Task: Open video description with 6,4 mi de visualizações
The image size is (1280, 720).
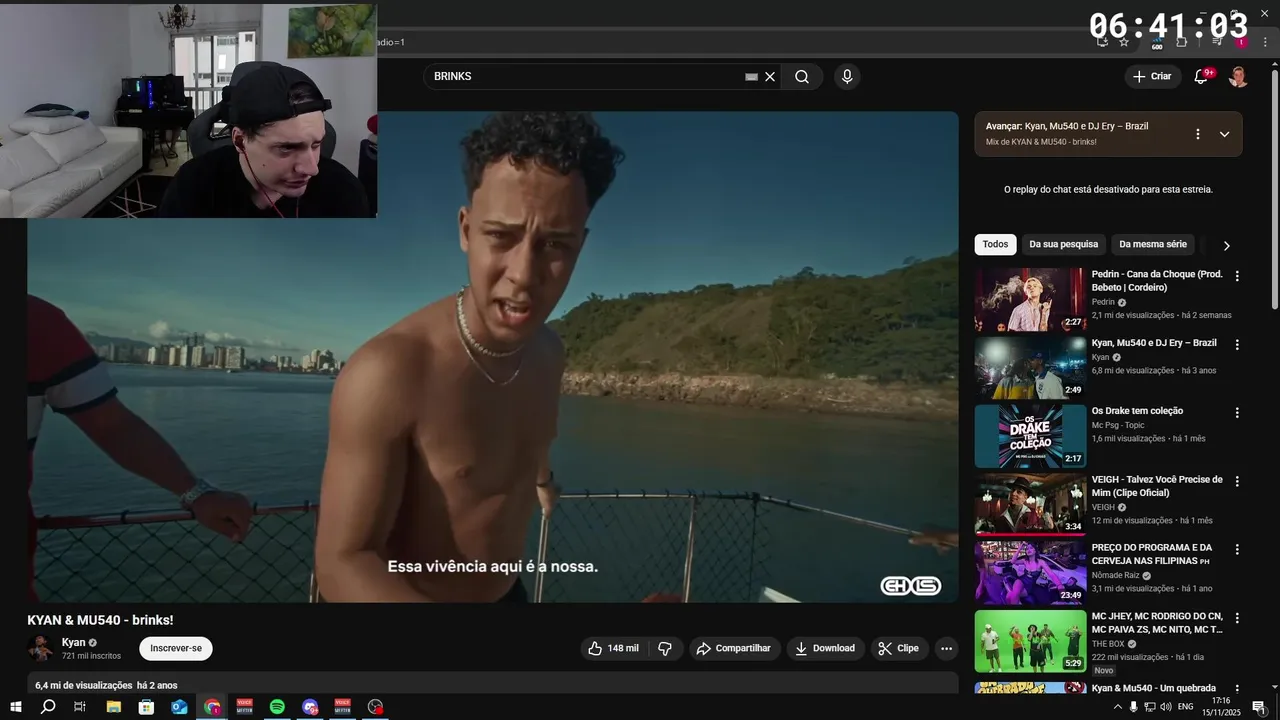Action: pos(493,685)
